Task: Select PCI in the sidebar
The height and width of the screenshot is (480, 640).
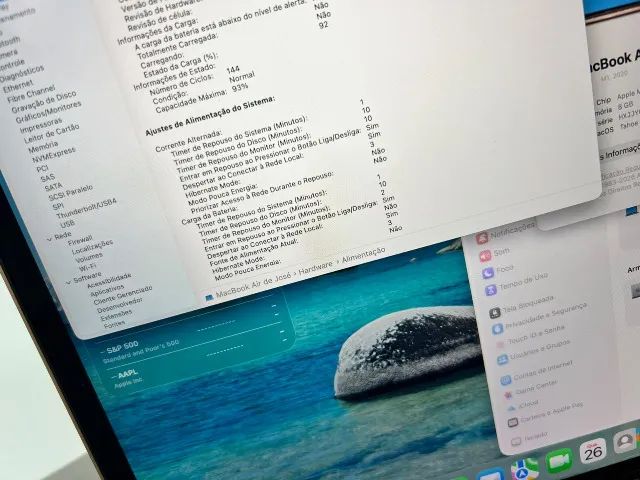Action: pyautogui.click(x=42, y=169)
